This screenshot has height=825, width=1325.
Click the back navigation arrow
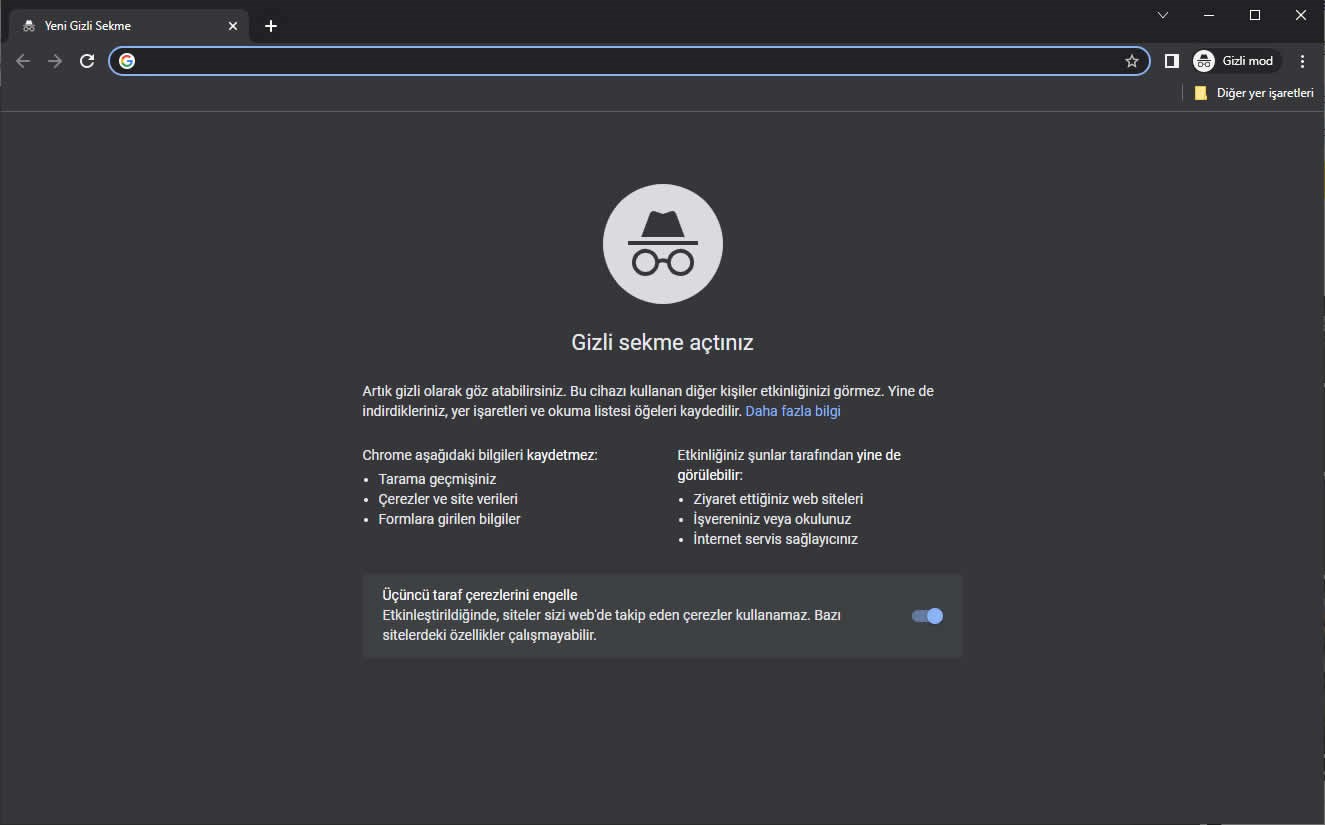[23, 61]
